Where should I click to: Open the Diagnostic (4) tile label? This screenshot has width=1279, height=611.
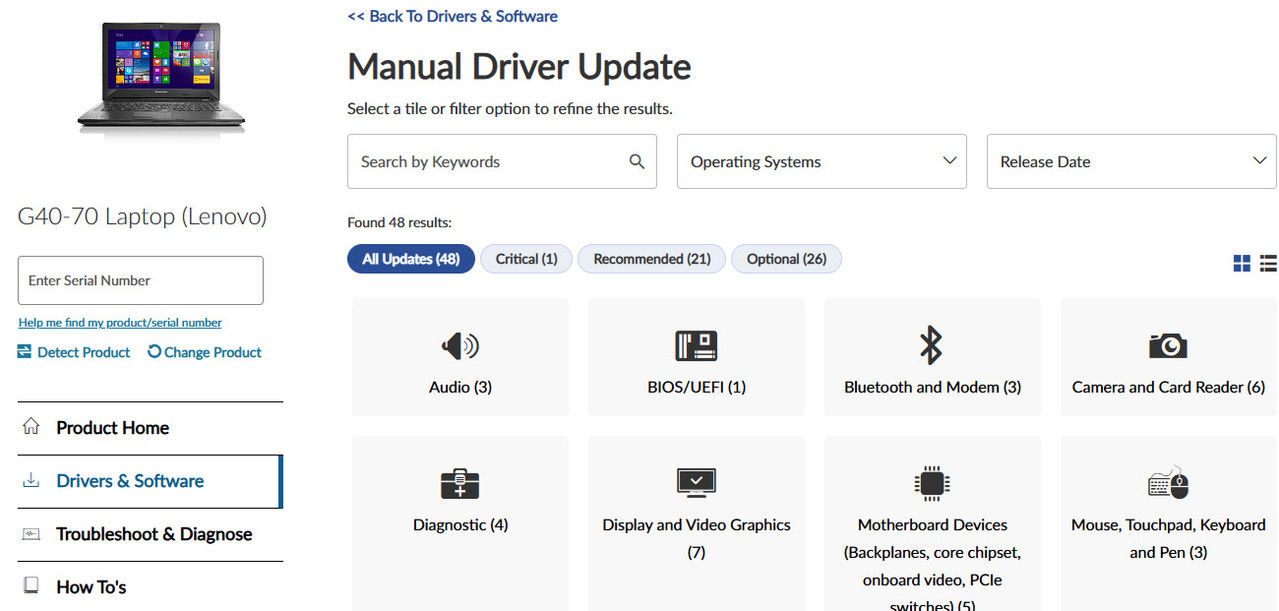(x=460, y=525)
